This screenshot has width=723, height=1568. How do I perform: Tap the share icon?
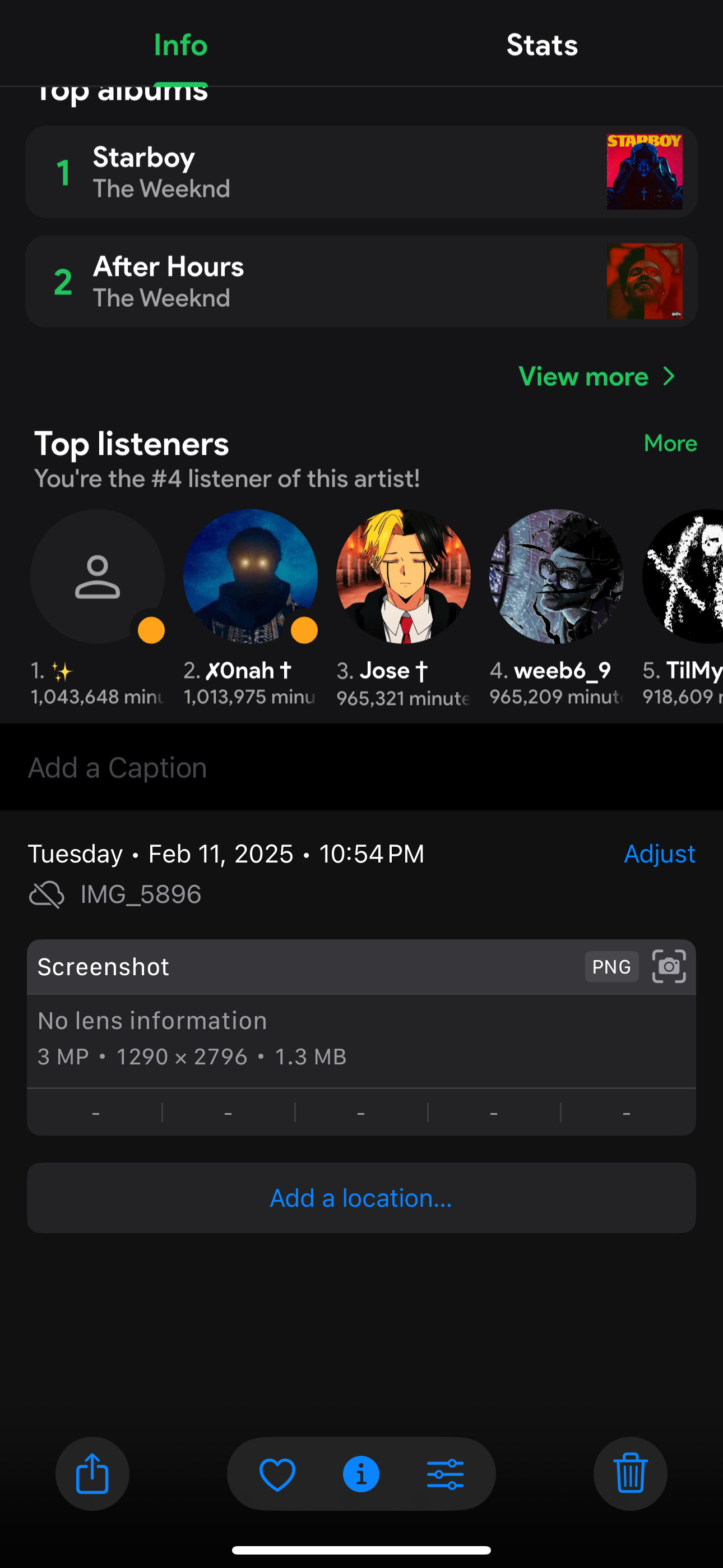[x=92, y=1474]
